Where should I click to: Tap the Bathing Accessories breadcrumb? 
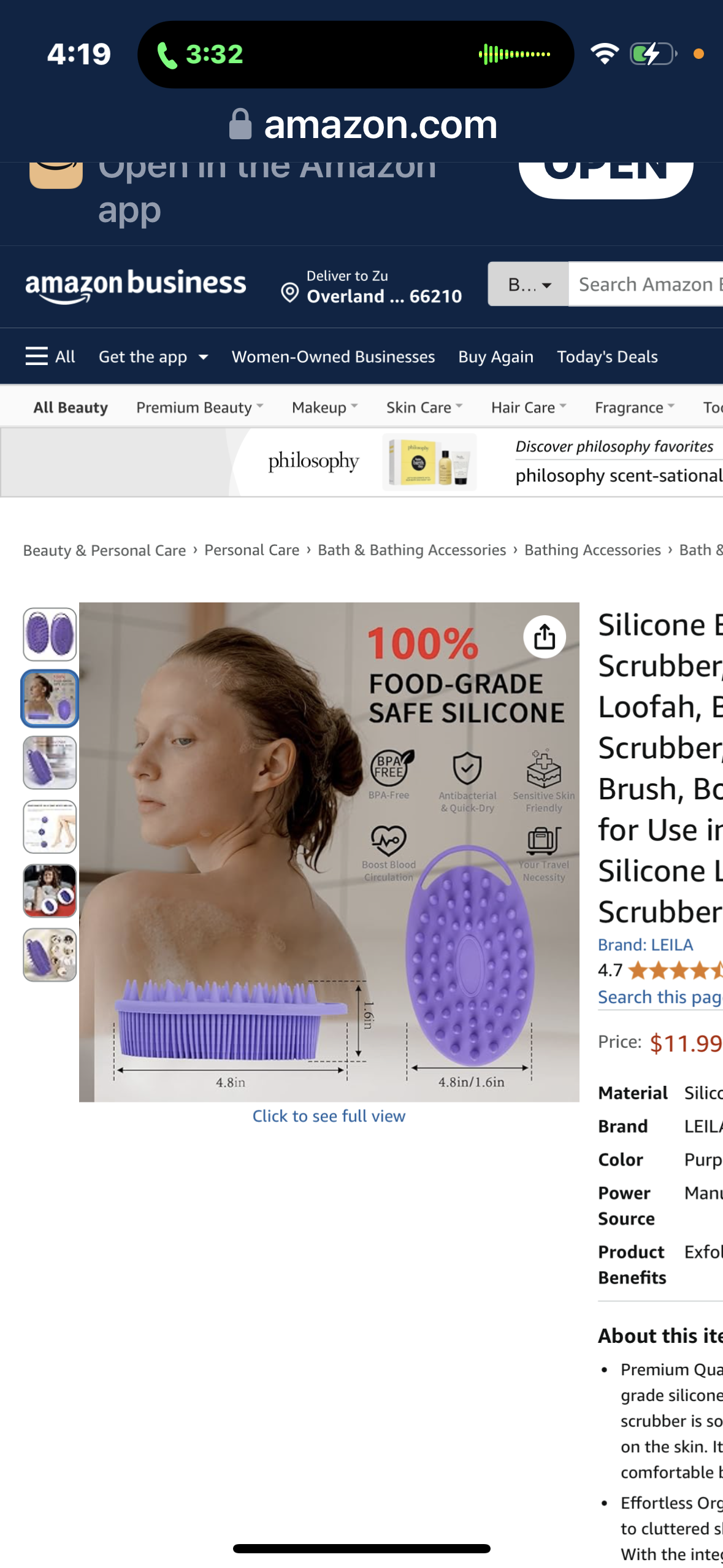pos(592,550)
